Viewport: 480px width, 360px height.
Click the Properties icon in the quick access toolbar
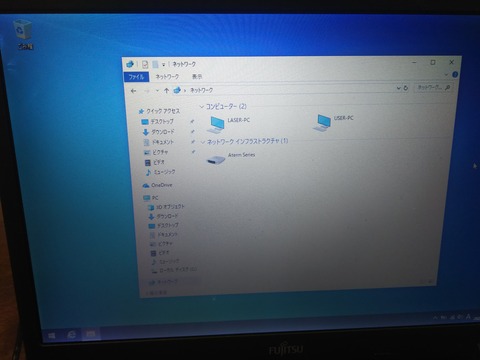click(145, 64)
